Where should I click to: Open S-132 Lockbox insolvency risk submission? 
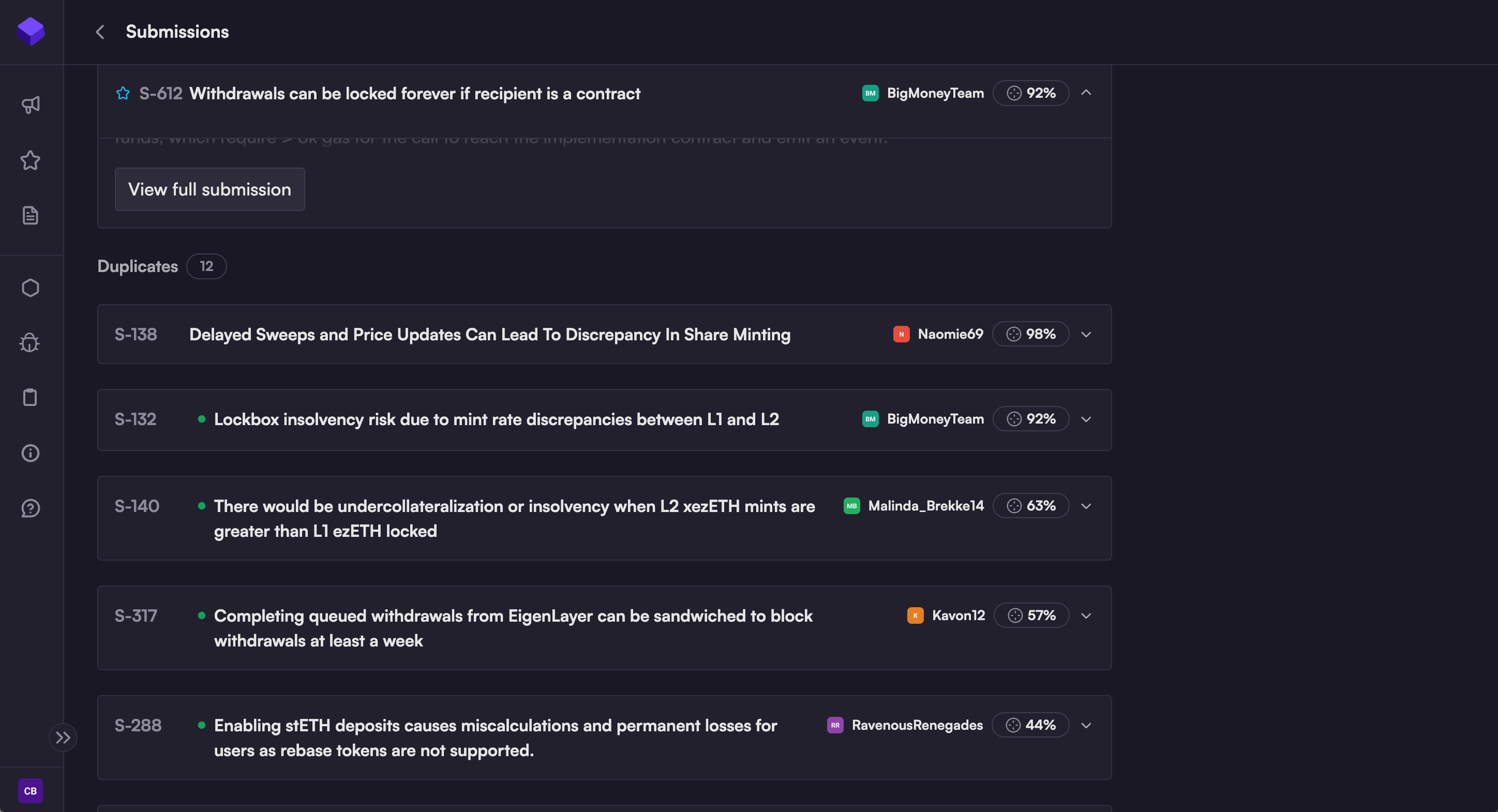tap(496, 419)
